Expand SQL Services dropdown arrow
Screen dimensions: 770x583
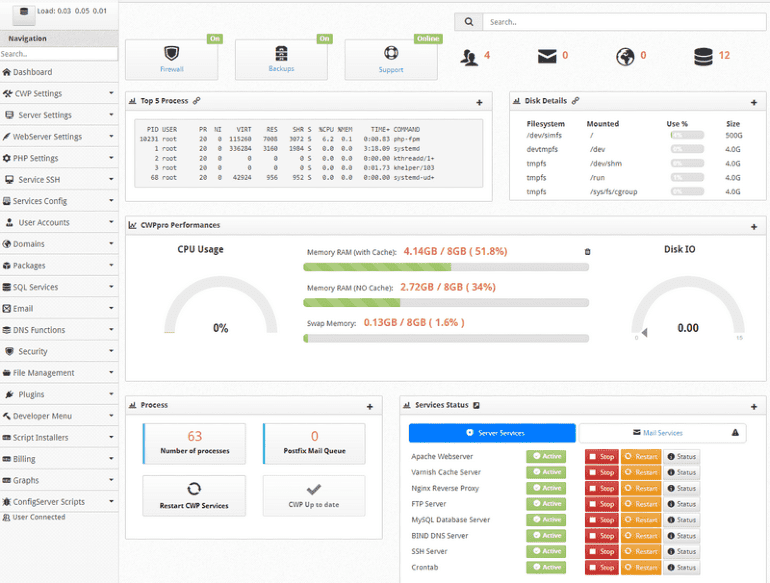(111, 286)
